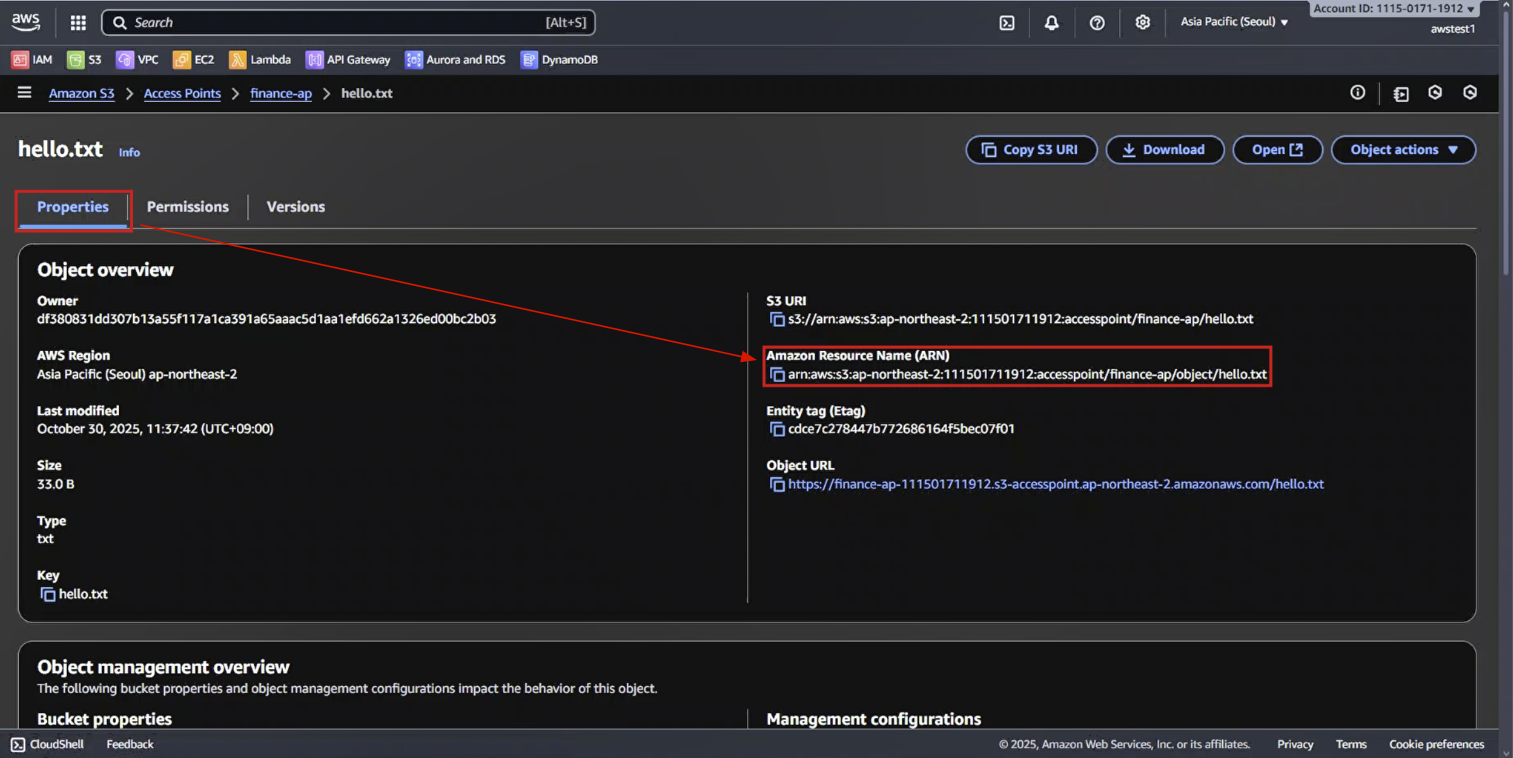1513x758 pixels.
Task: Click the ARN value text
Action: point(1027,375)
